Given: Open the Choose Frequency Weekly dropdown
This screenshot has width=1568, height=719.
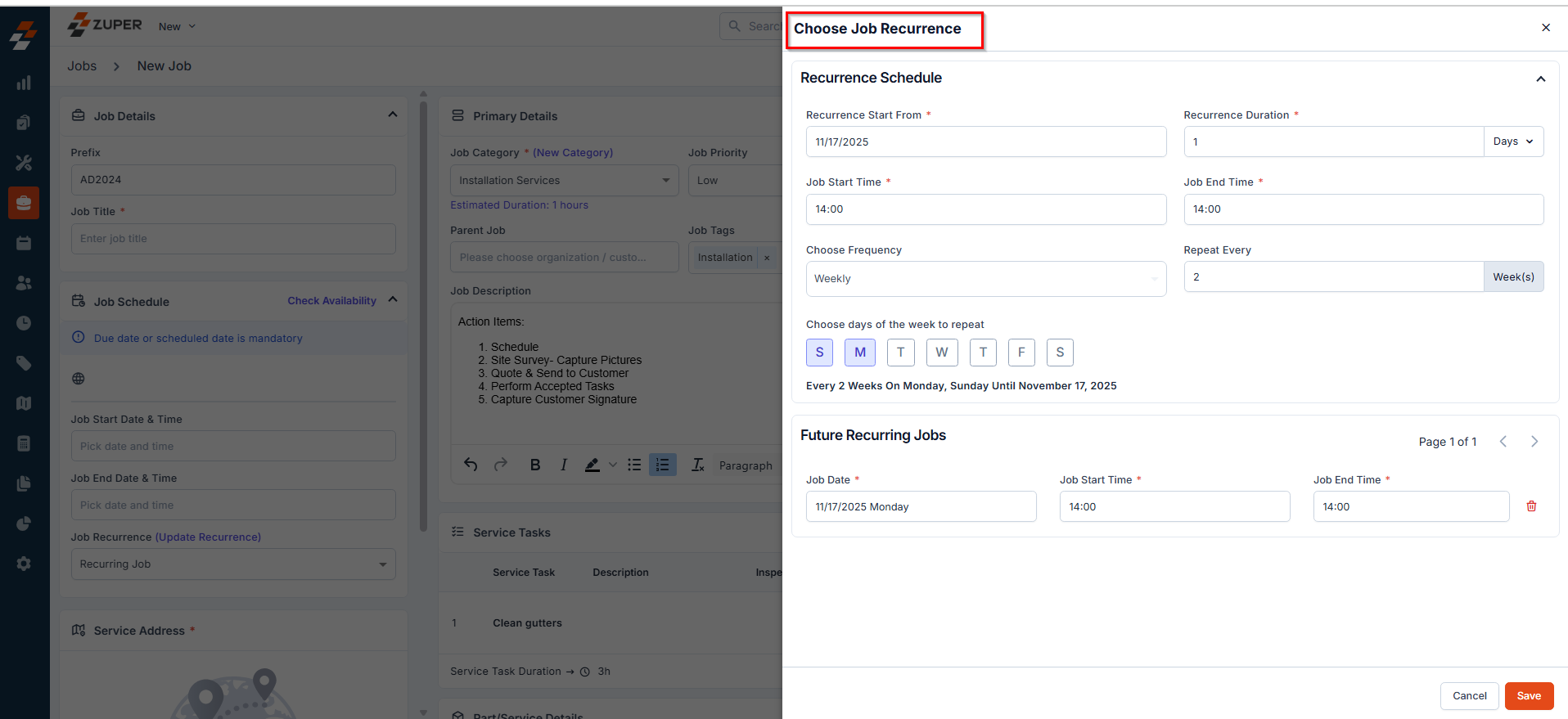Looking at the screenshot, I should [986, 279].
